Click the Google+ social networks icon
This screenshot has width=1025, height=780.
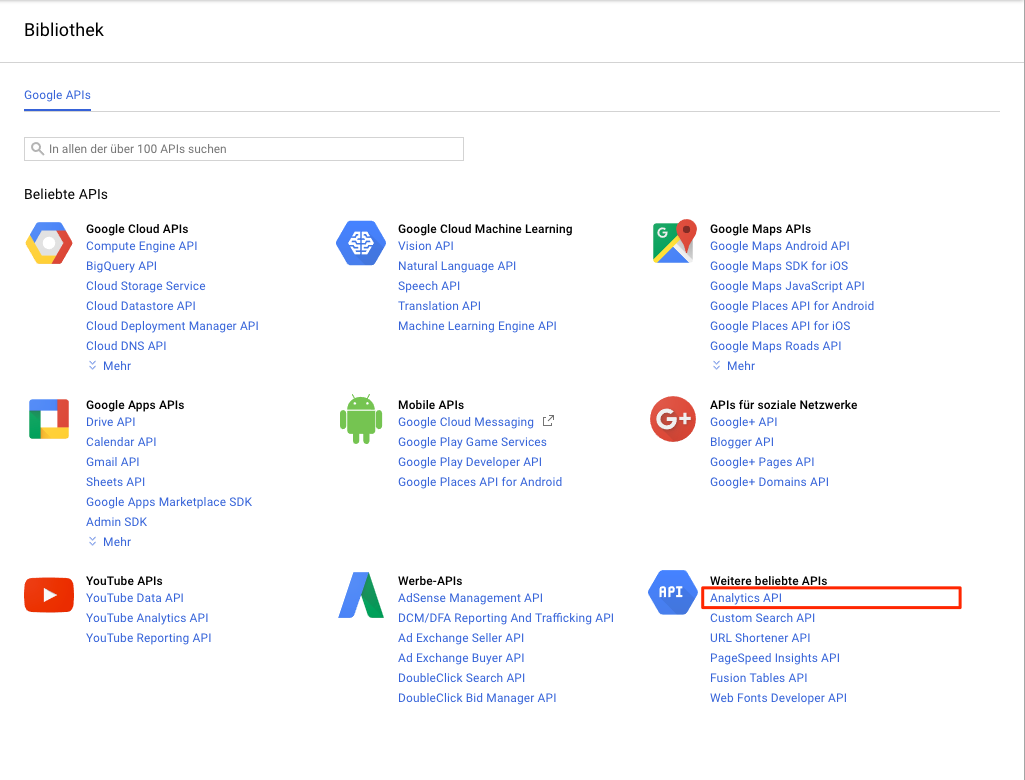673,418
